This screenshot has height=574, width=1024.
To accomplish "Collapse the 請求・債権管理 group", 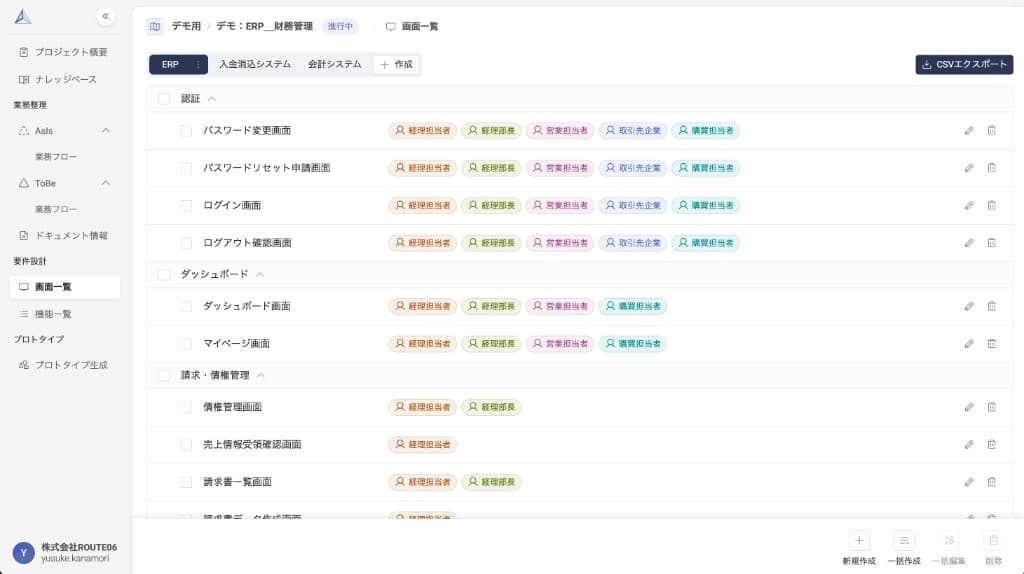I will tap(261, 375).
